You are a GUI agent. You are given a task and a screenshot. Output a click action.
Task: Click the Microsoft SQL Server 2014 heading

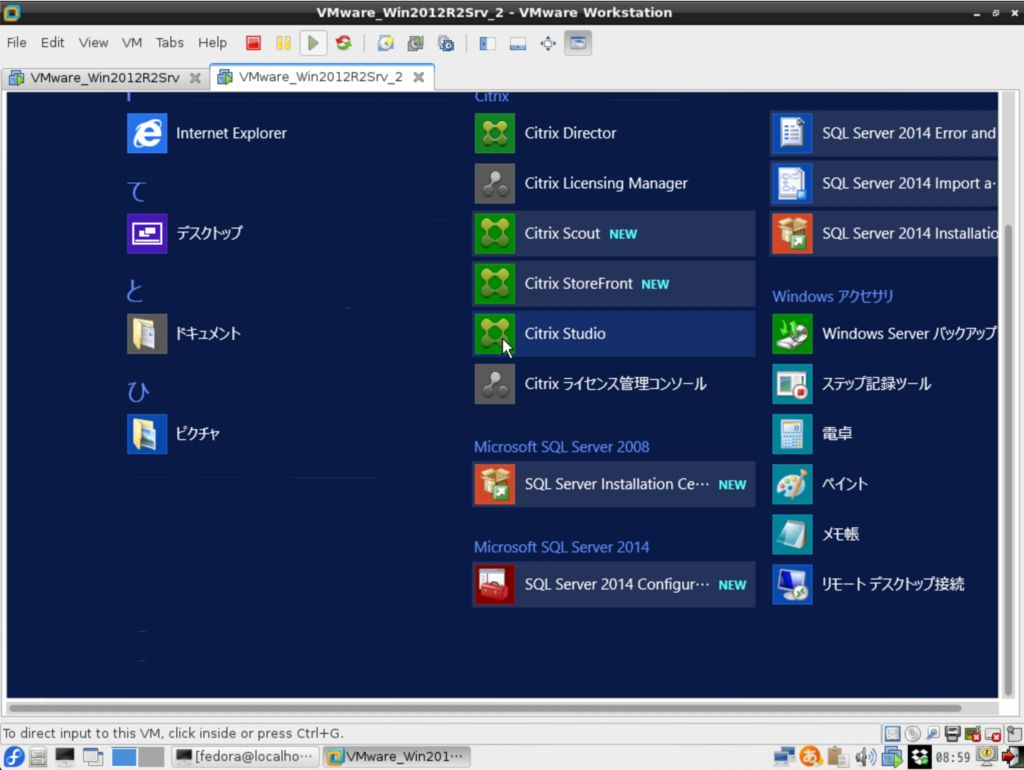coord(562,547)
